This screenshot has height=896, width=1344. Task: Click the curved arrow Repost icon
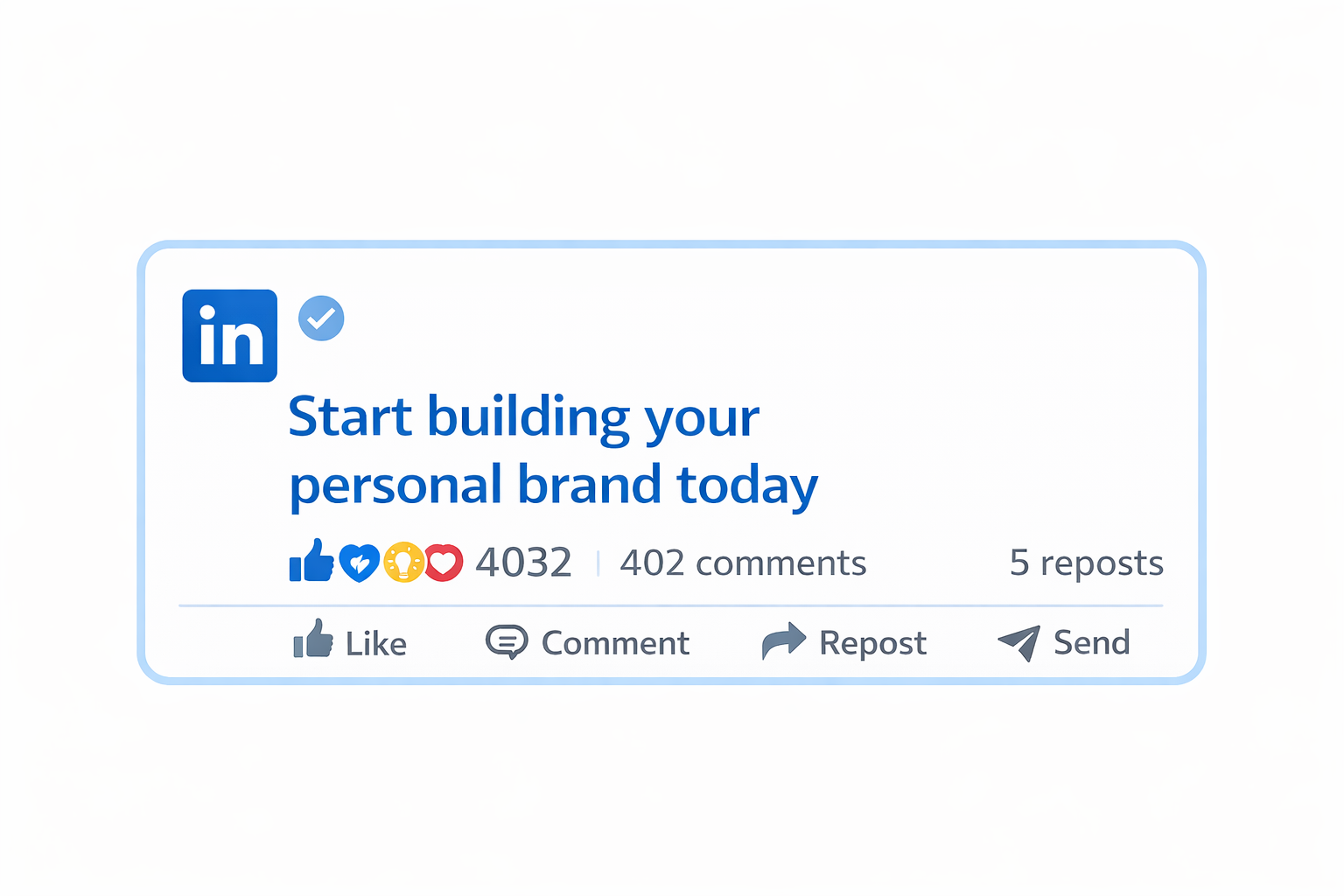(x=783, y=640)
